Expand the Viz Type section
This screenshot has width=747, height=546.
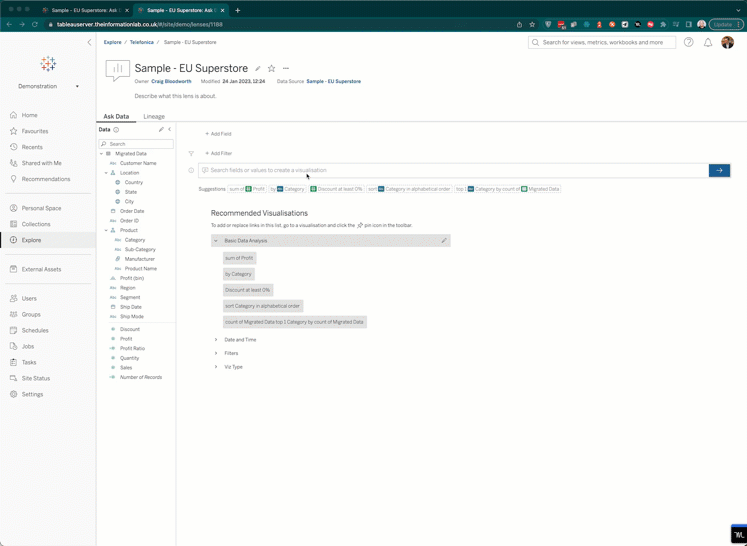tap(216, 367)
